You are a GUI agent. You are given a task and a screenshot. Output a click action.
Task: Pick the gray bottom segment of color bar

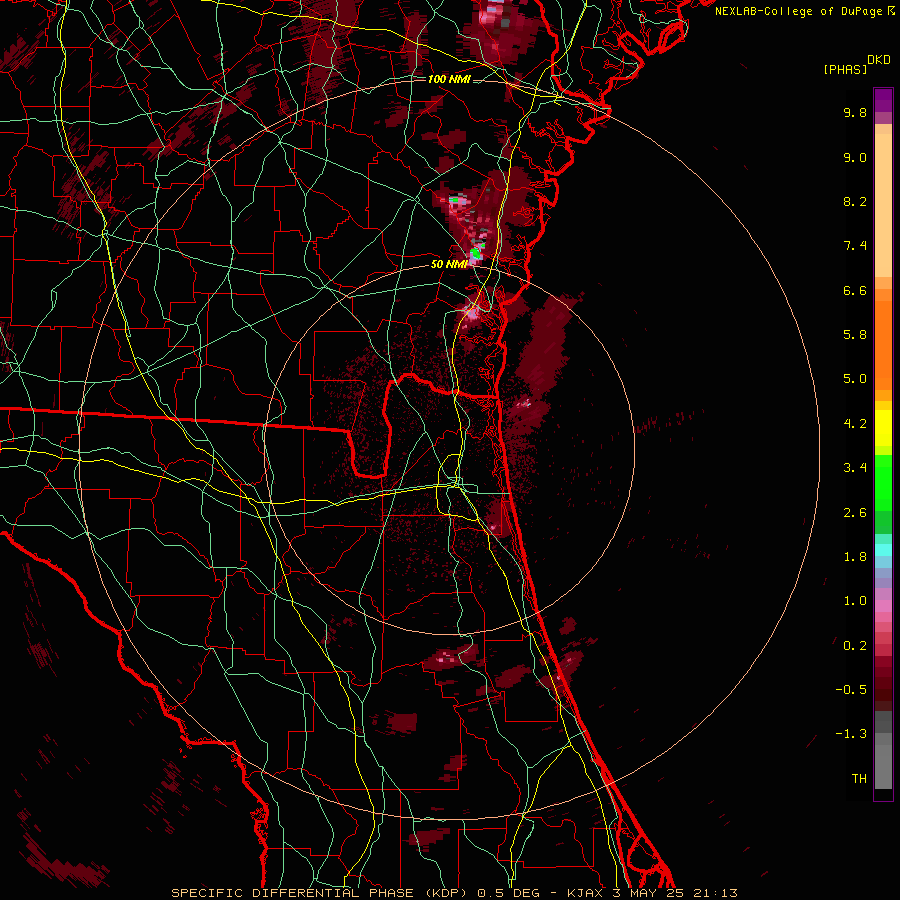(883, 766)
